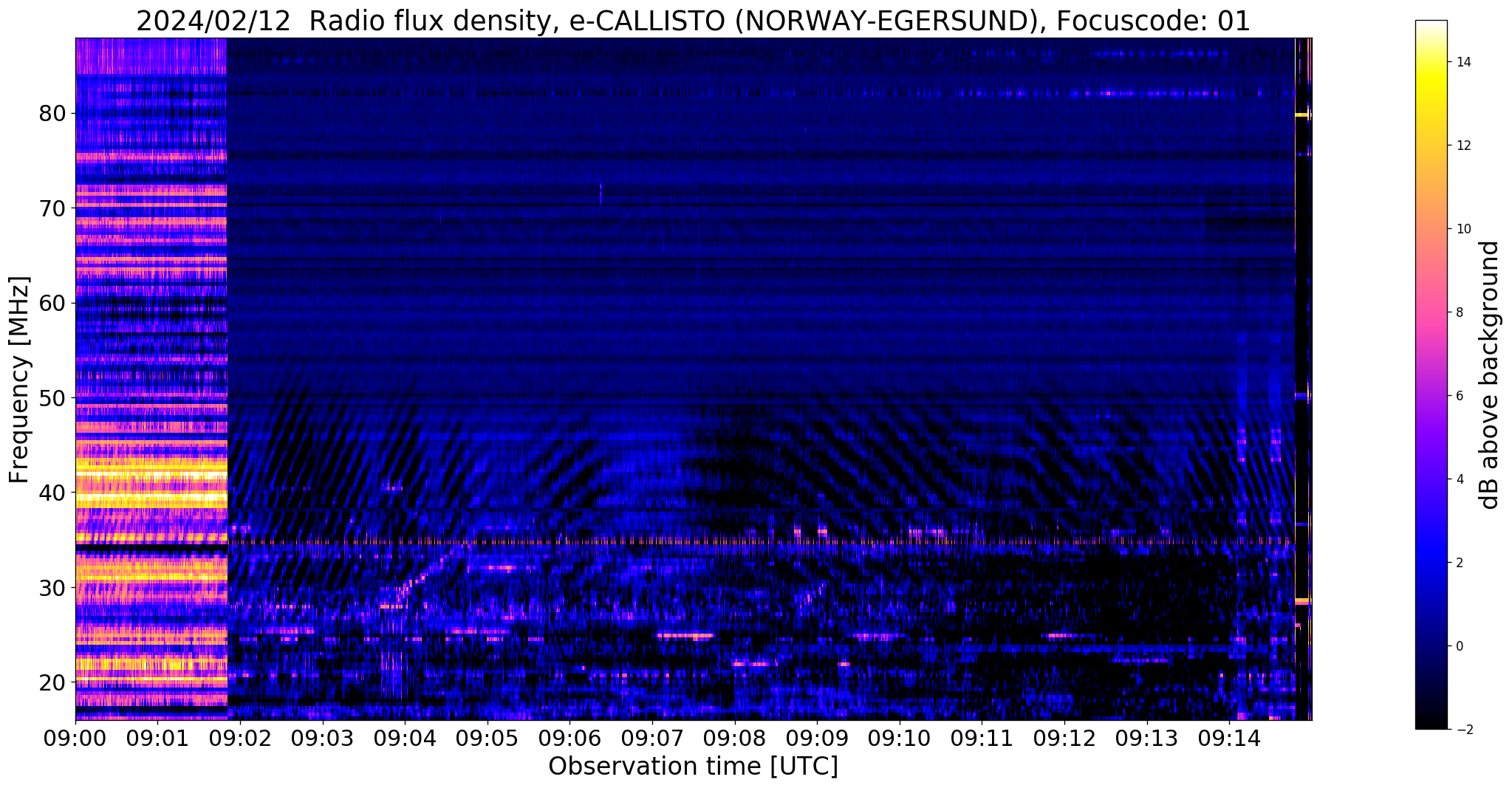Viewport: 1512px width, 788px height.
Task: Click the 09:09 time tick label
Action: [x=817, y=739]
